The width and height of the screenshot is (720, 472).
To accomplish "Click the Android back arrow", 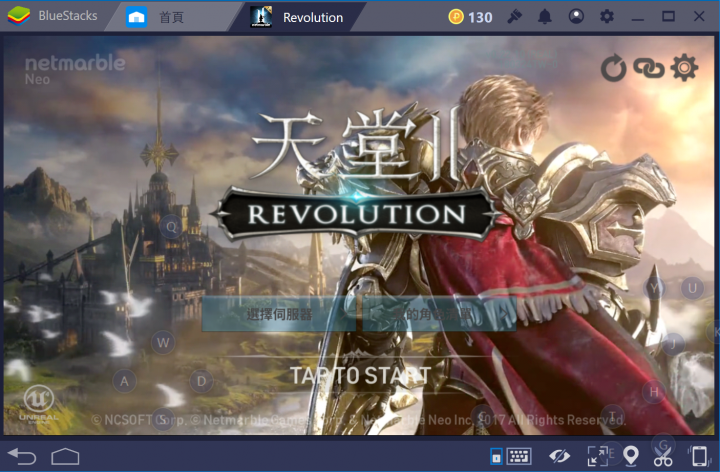I will tap(22, 456).
